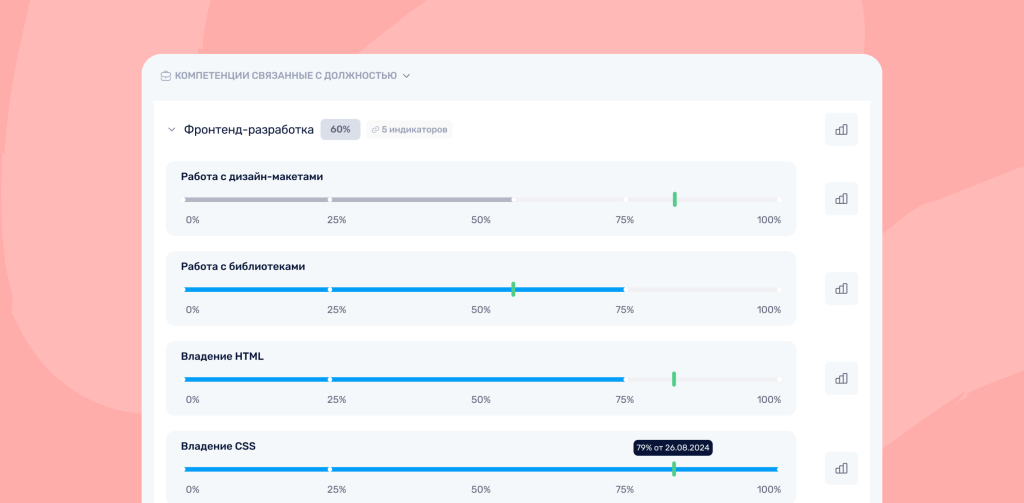
Task: Click the 79% от 26.08.2024 tooltip
Action: (x=673, y=448)
